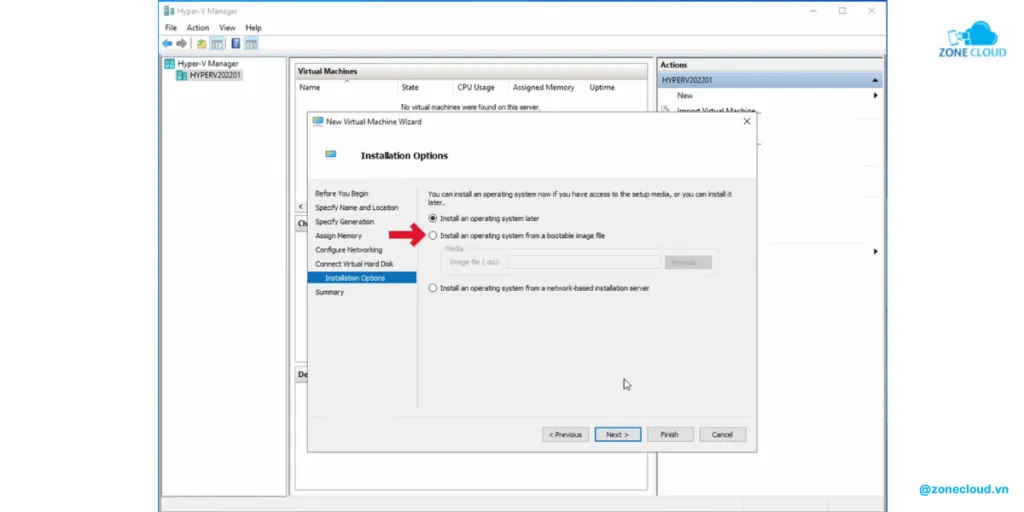Click the Back arrow in Hyper-V Manager toolbar
Image resolution: width=1024 pixels, height=512 pixels.
tap(167, 44)
